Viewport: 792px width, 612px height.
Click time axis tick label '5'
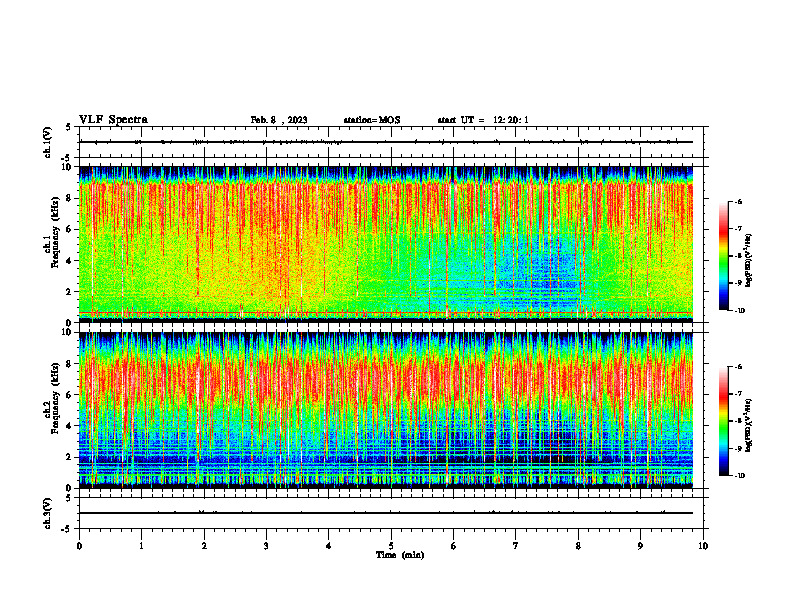point(391,546)
